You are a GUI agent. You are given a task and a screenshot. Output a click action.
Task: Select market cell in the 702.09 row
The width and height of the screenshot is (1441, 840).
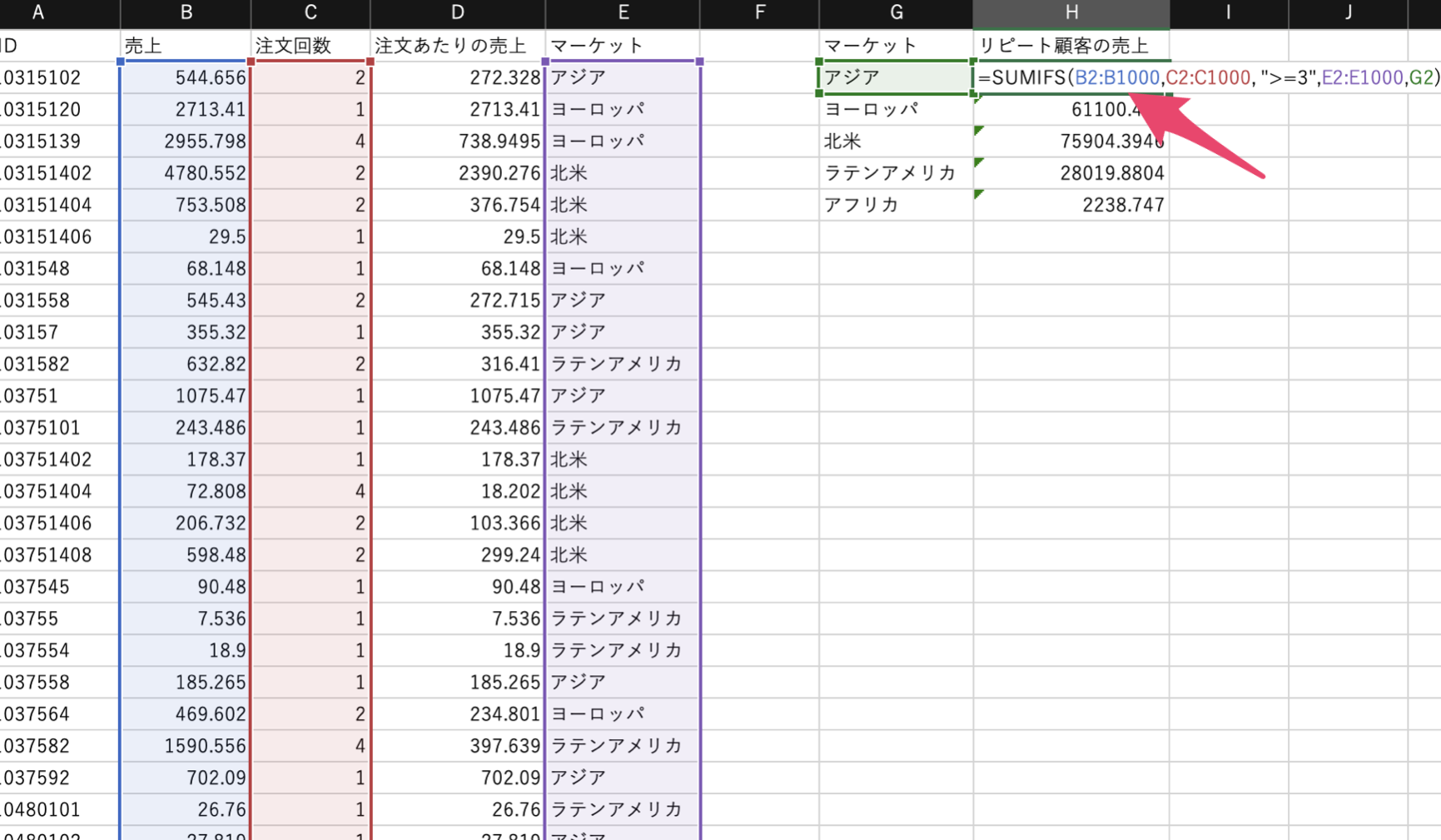coord(623,778)
